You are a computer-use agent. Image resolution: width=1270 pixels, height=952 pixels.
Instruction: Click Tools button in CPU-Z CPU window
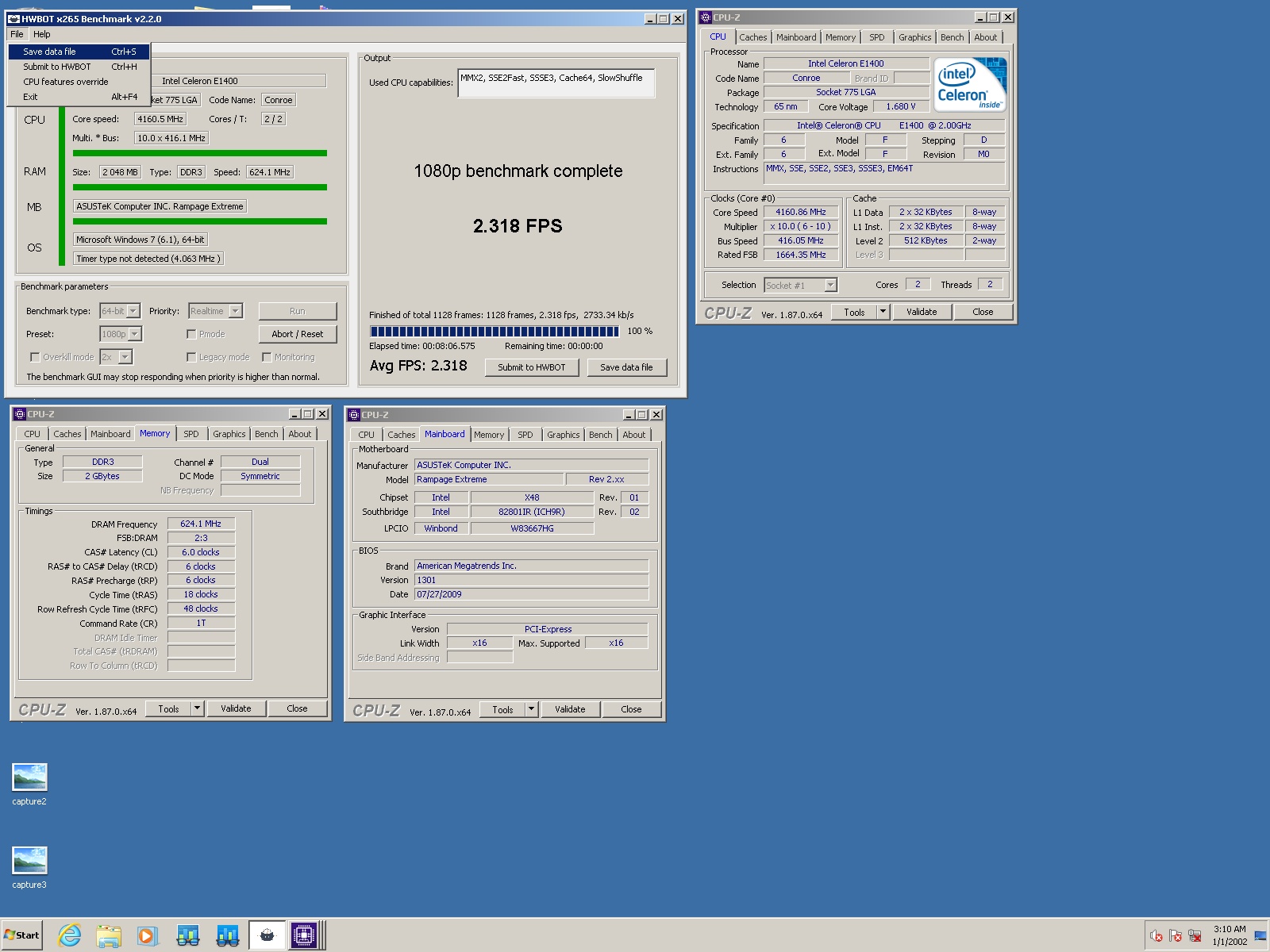click(x=854, y=312)
